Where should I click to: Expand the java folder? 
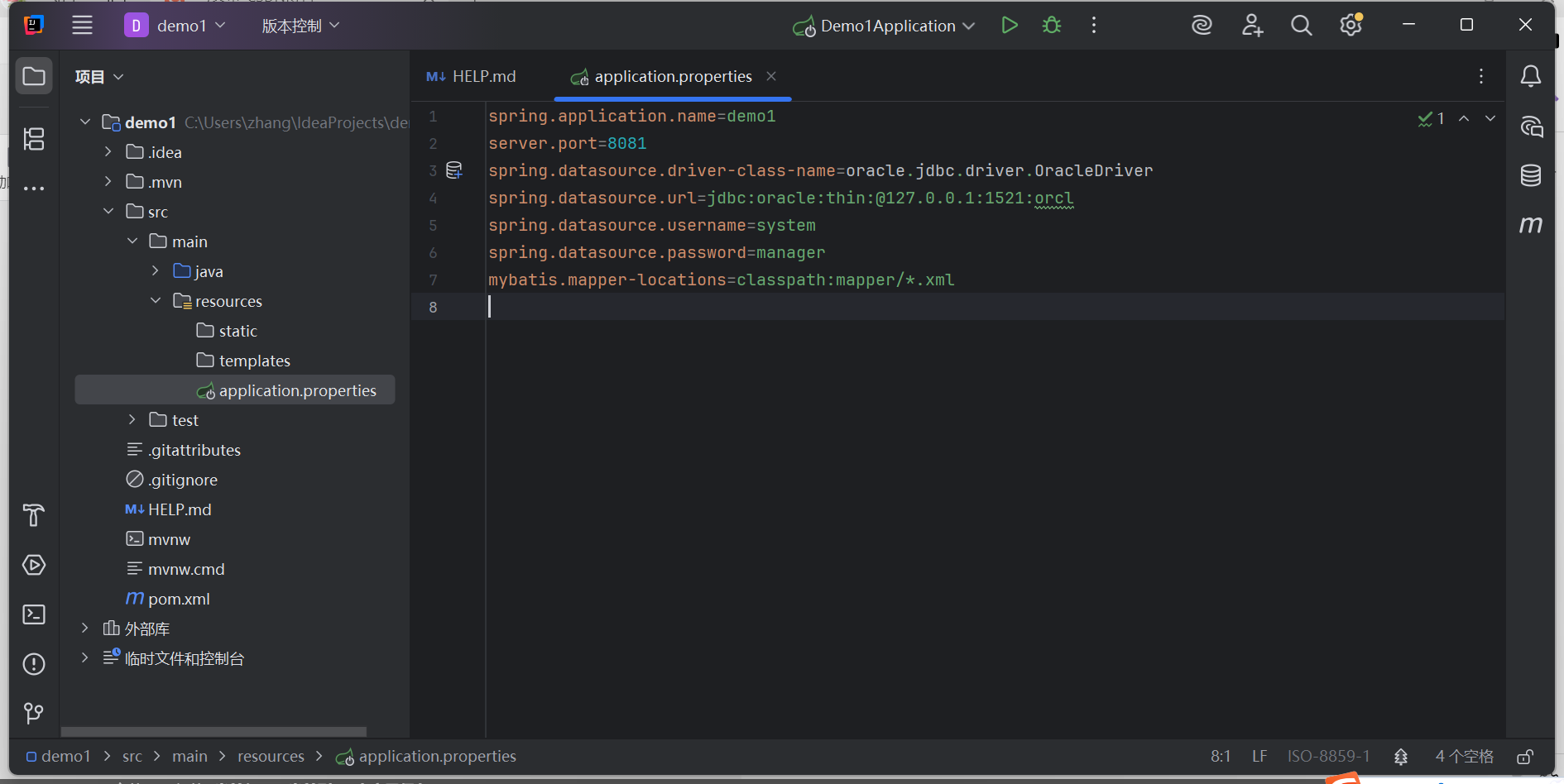point(154,270)
